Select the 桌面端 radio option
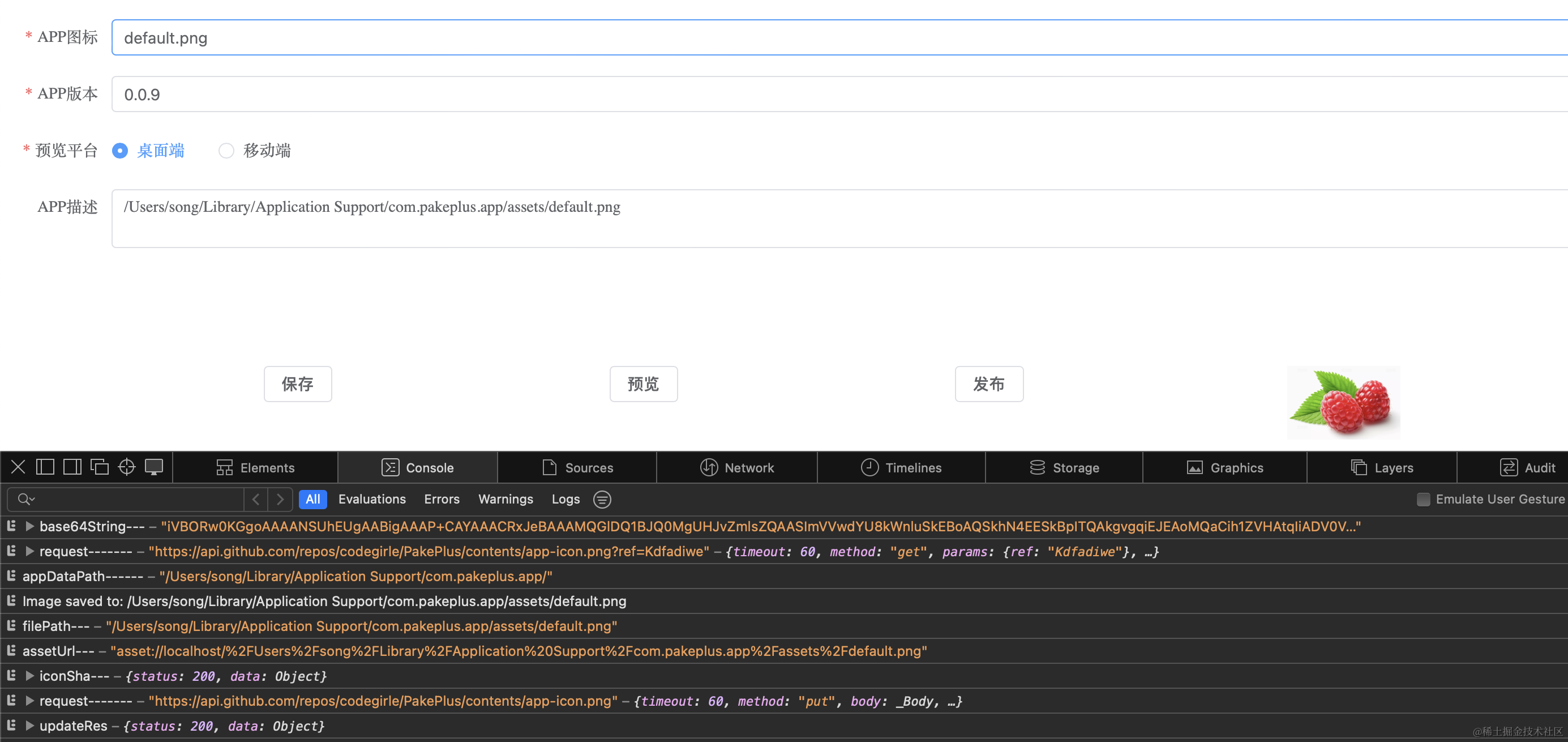The height and width of the screenshot is (742, 1568). pos(120,151)
